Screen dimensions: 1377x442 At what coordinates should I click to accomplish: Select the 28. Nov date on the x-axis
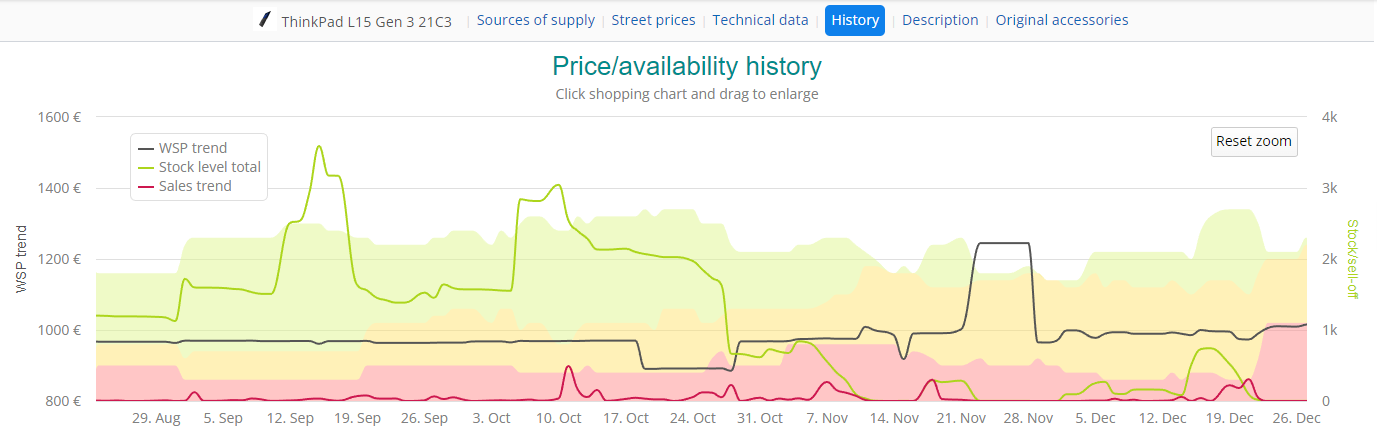click(x=1027, y=418)
